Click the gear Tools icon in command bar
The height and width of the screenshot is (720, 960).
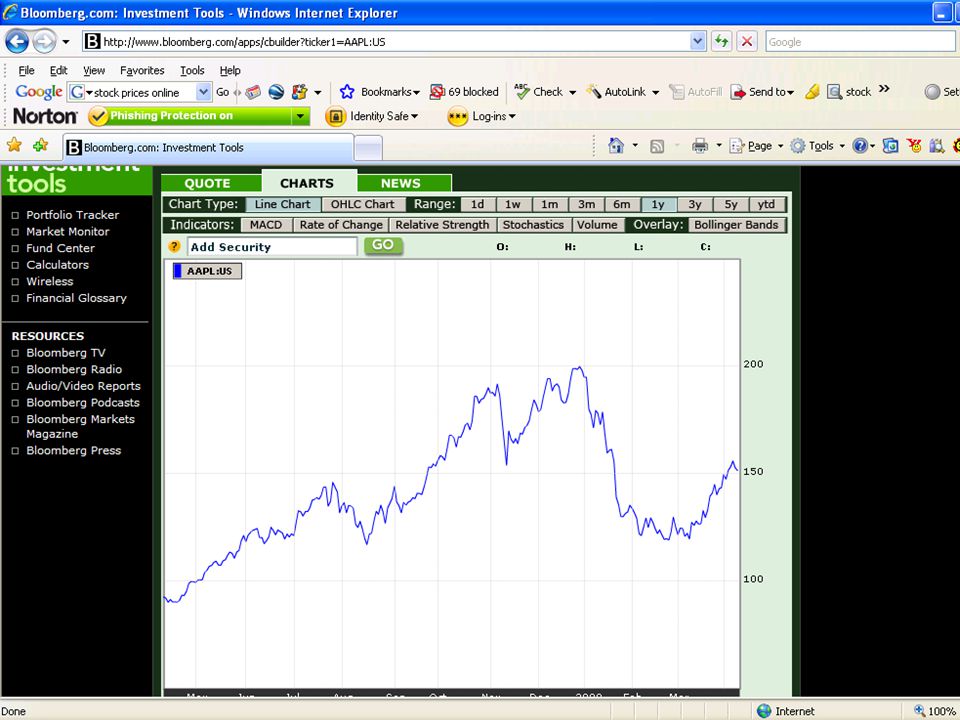pos(797,146)
